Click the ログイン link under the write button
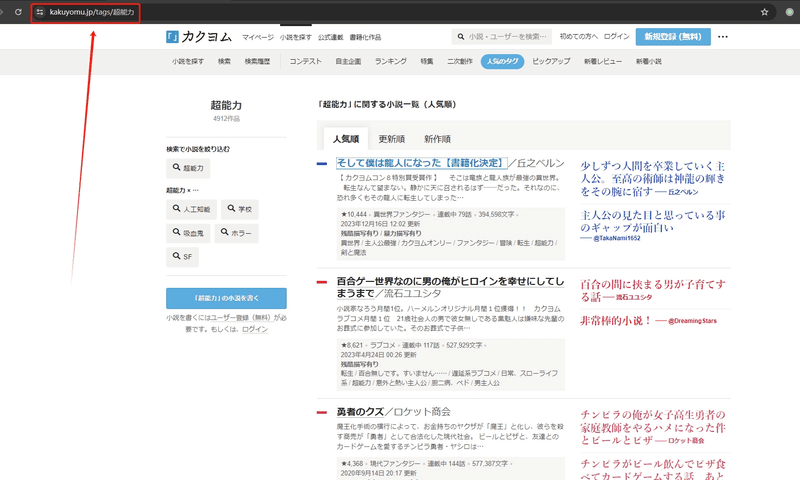The width and height of the screenshot is (800, 480). [x=255, y=330]
